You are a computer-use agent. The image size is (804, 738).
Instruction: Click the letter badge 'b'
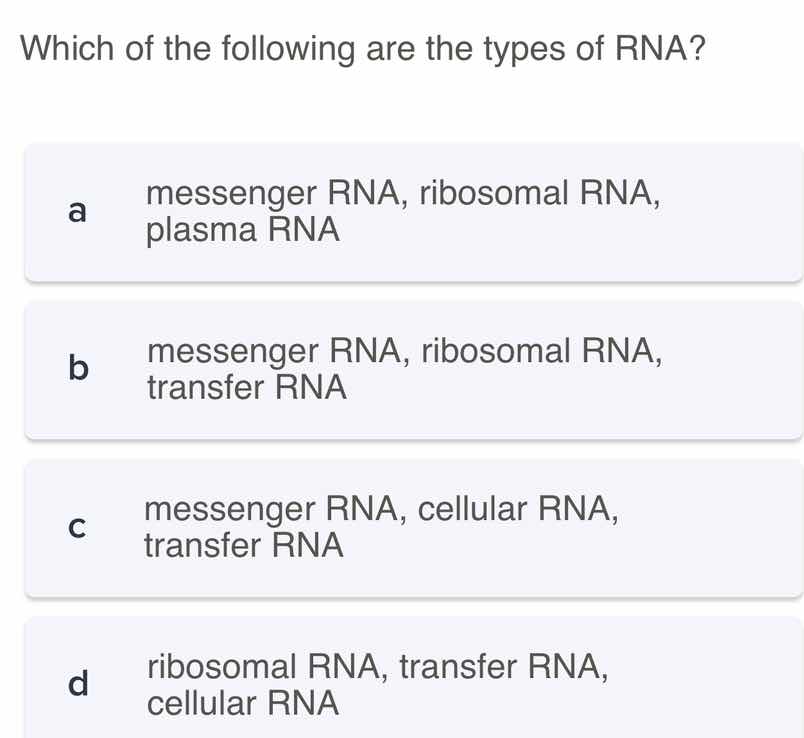(x=77, y=369)
